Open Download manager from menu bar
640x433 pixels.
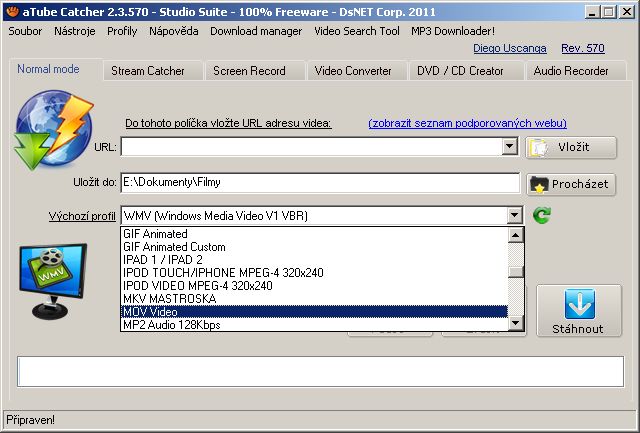pos(256,31)
